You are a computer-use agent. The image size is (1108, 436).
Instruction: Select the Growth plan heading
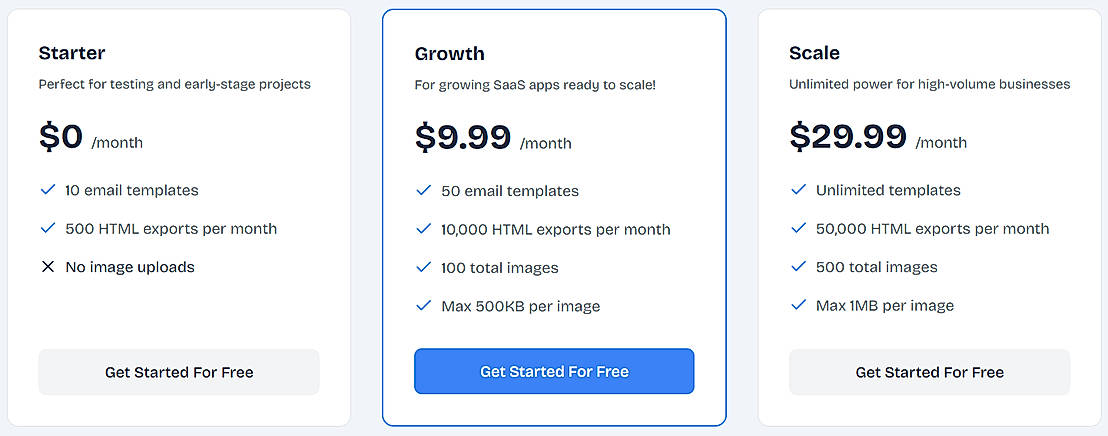click(x=449, y=53)
